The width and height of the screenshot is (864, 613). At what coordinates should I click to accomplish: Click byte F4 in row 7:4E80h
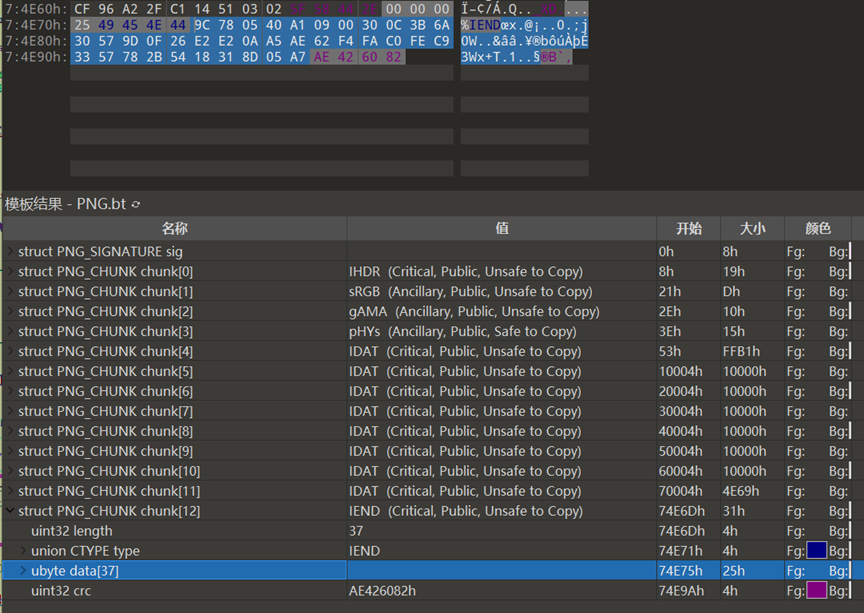(x=345, y=41)
